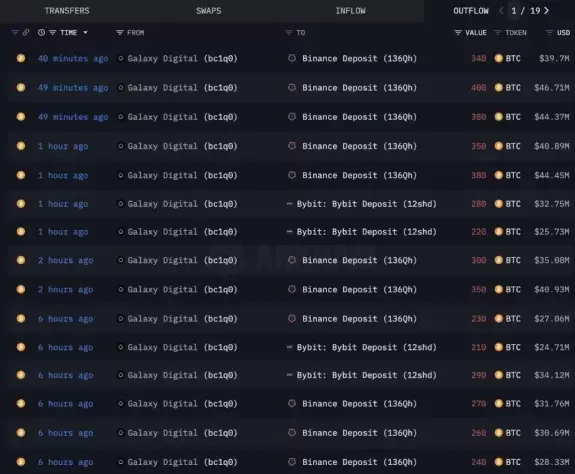Filter the VALUE column
The width and height of the screenshot is (575, 474).
coord(458,33)
